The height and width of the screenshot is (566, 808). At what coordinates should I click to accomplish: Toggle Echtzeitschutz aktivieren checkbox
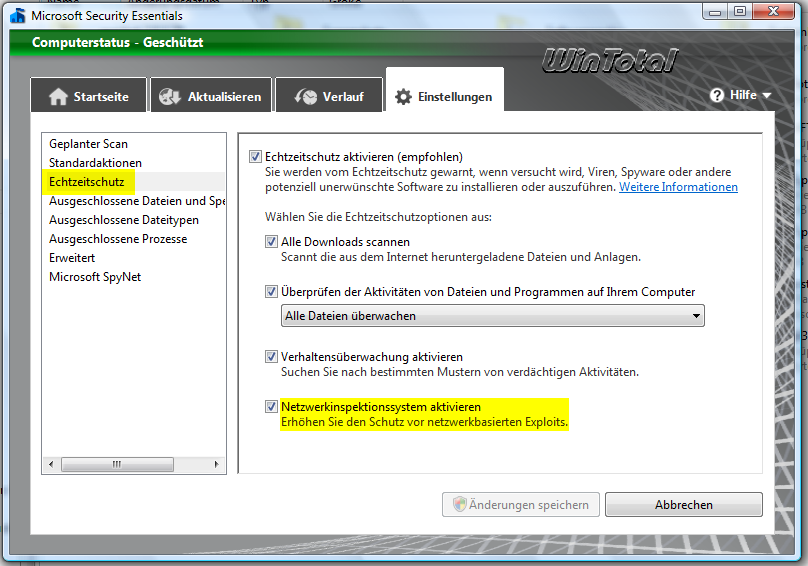(x=255, y=156)
